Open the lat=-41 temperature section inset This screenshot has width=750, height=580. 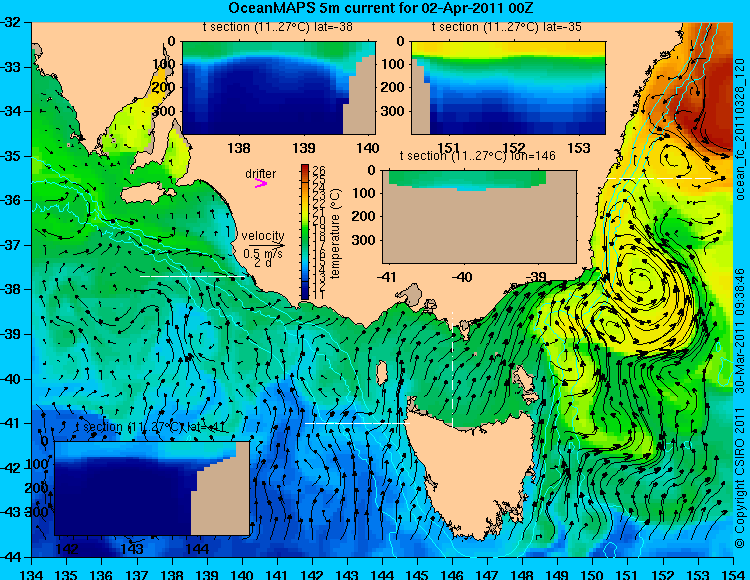click(152, 488)
